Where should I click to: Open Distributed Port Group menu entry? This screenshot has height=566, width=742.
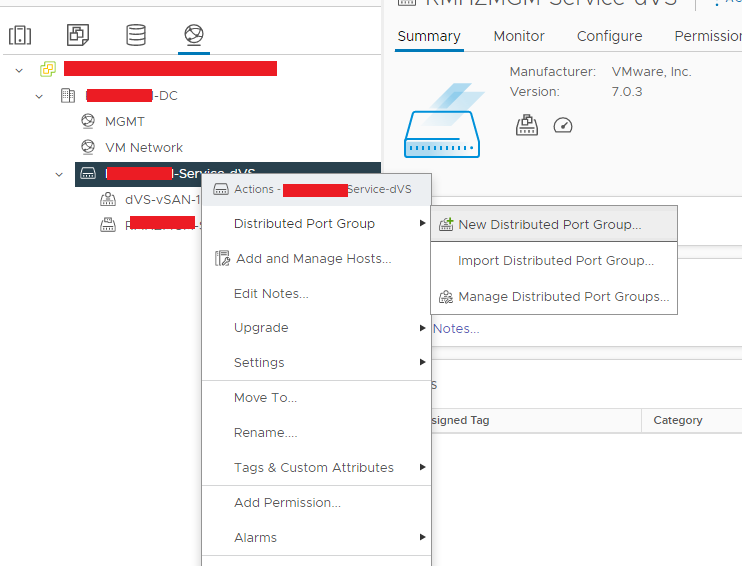point(316,223)
